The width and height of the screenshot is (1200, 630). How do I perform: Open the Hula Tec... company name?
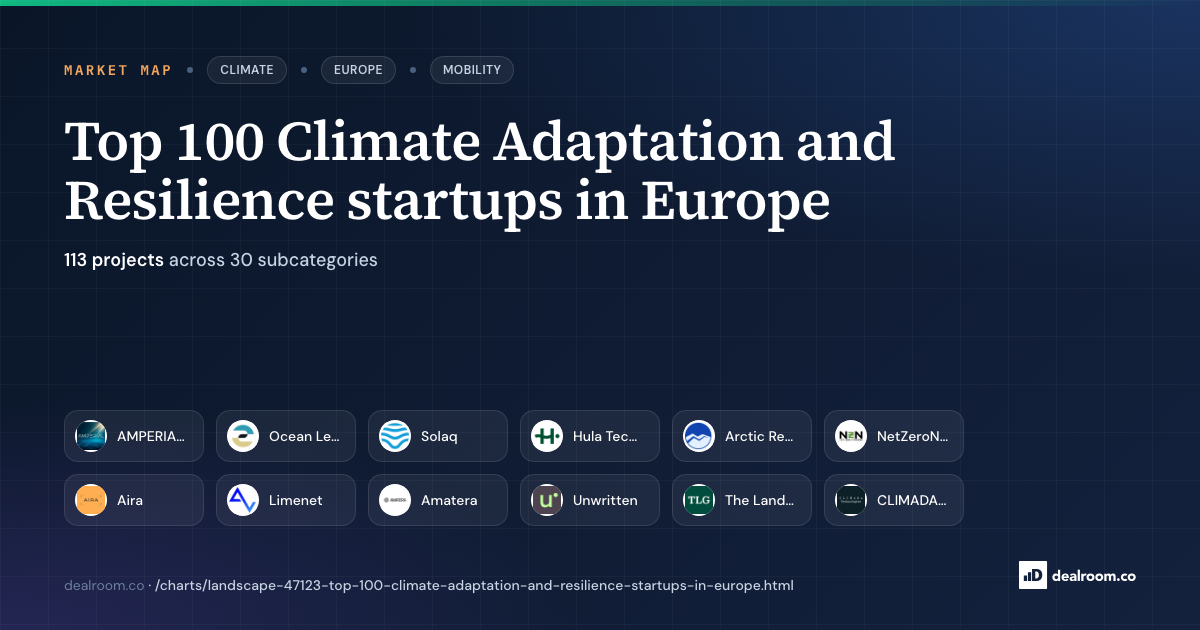[605, 436]
